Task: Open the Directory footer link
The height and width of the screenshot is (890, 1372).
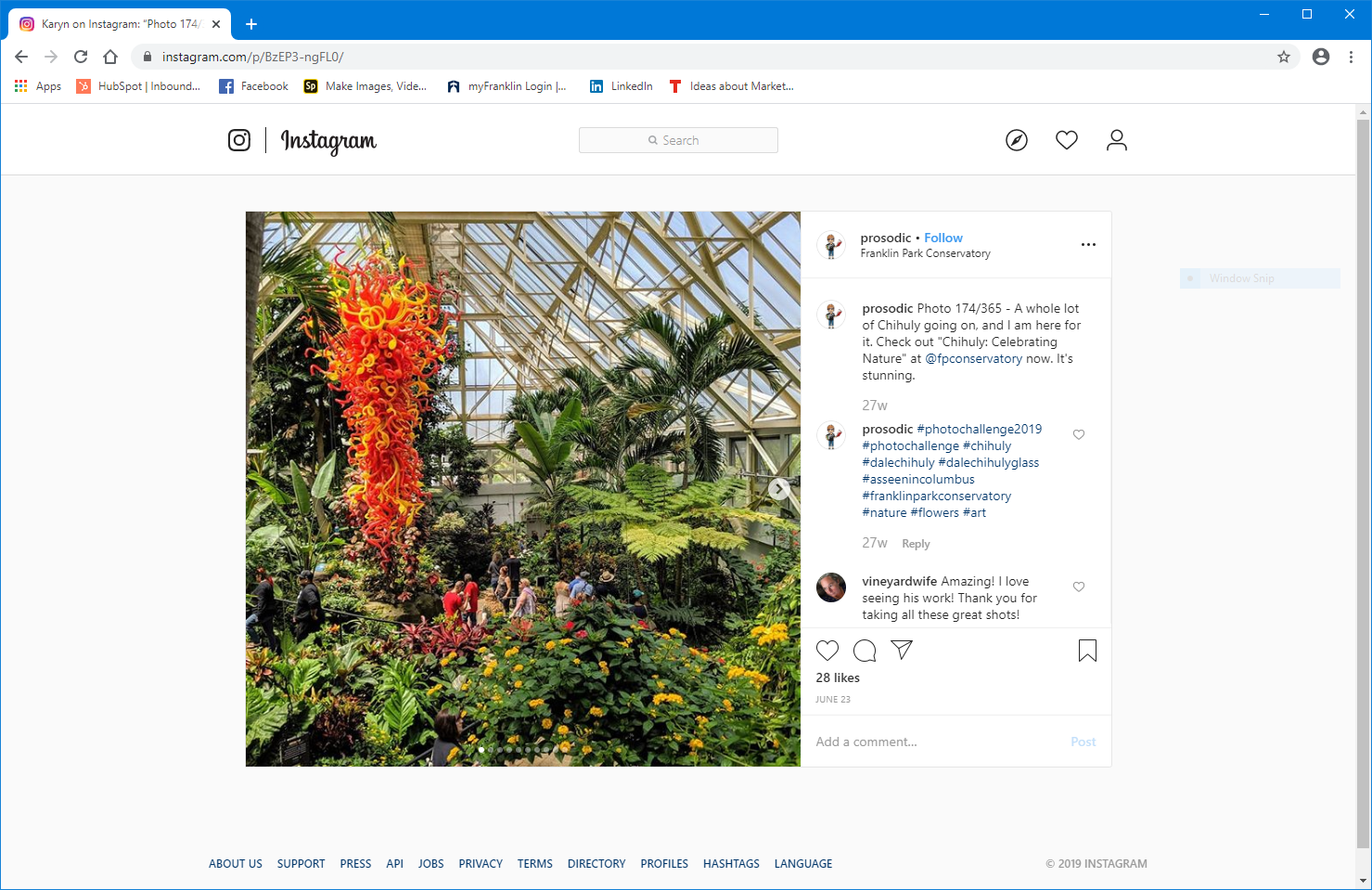Action: point(596,864)
